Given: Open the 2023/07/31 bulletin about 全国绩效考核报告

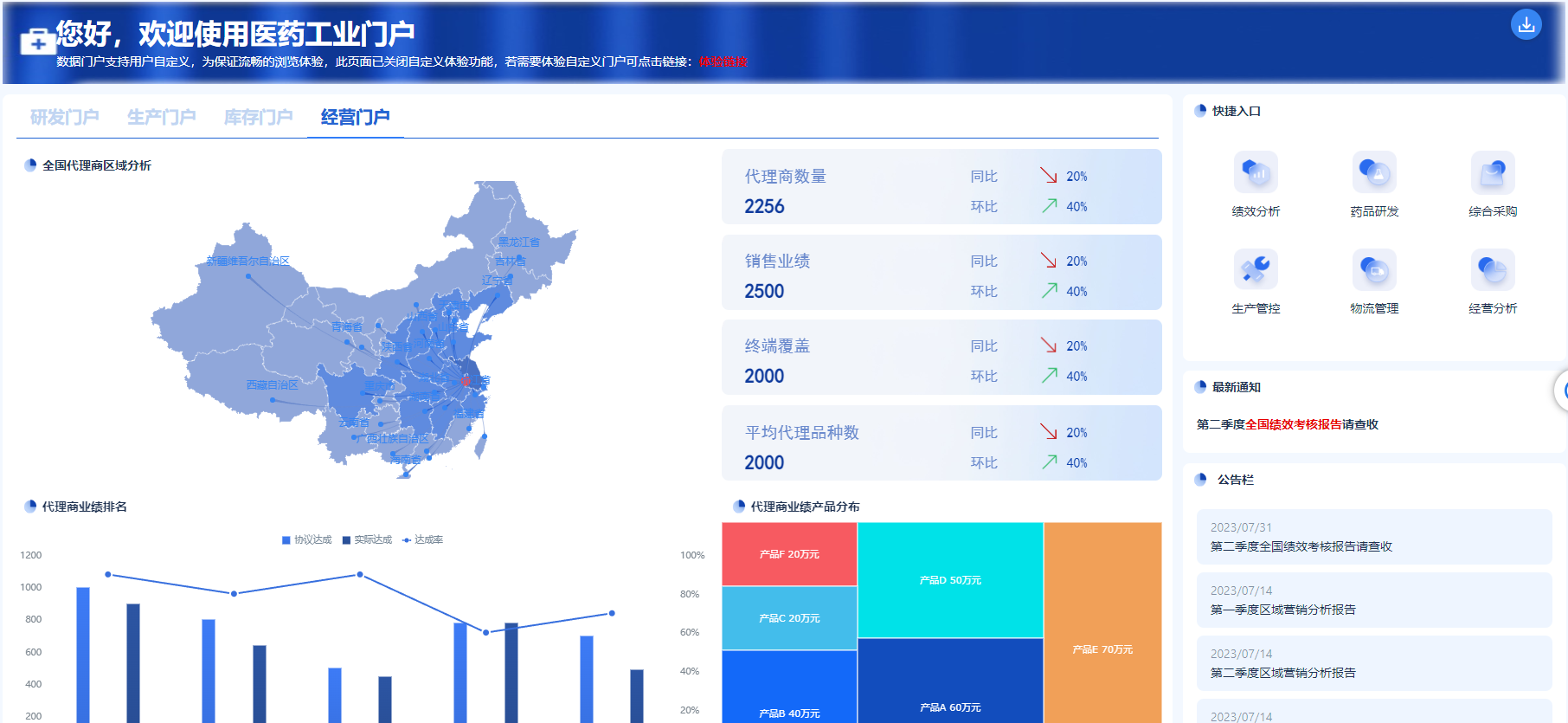Looking at the screenshot, I should (1374, 537).
